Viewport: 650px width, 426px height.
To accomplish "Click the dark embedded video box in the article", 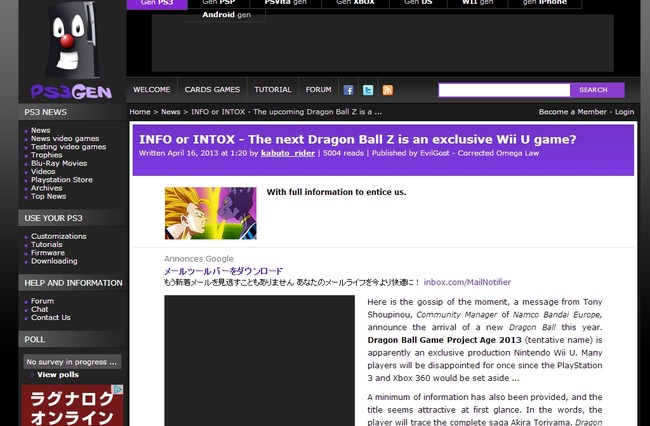I will tap(259, 361).
